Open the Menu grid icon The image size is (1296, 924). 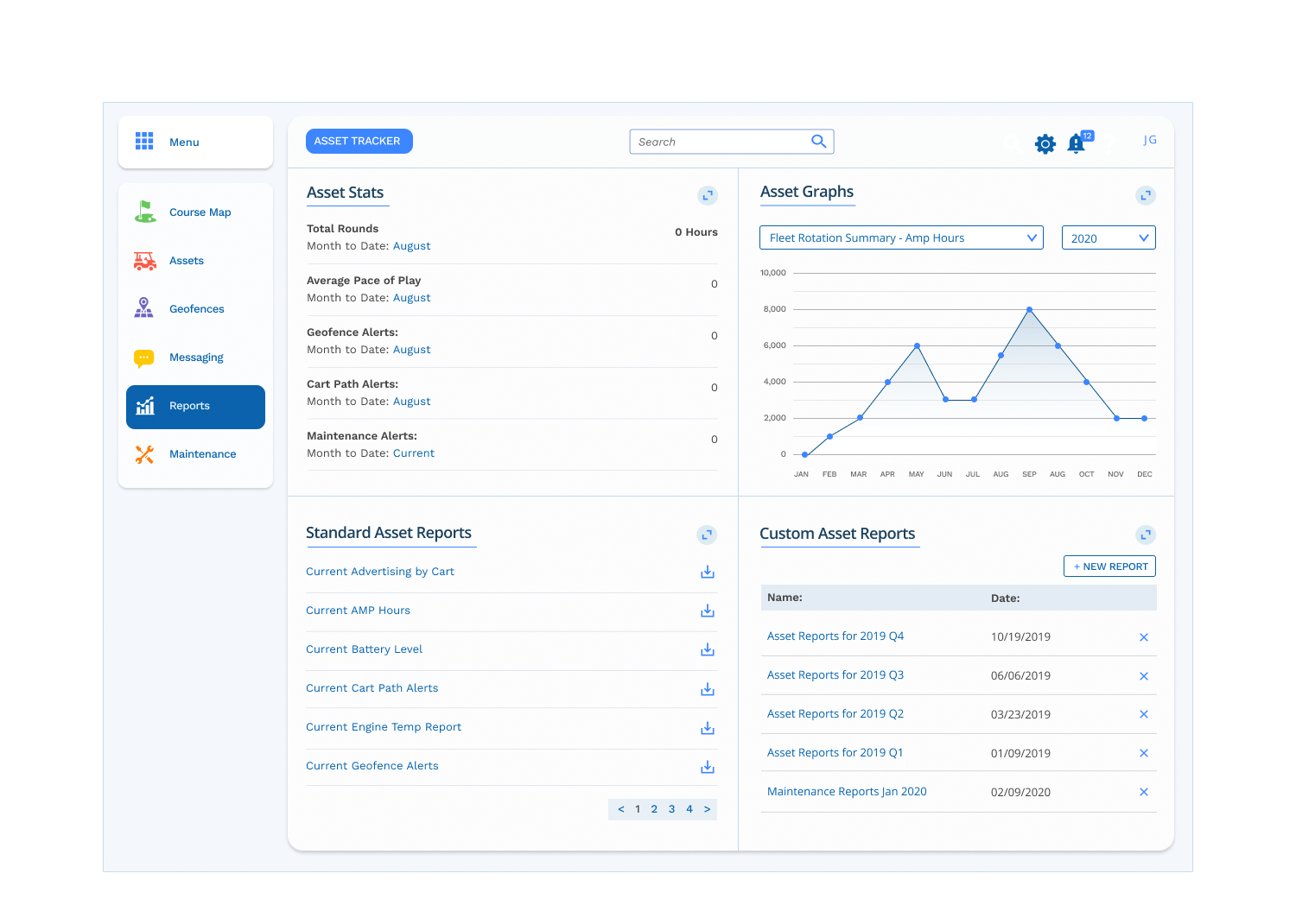(x=144, y=142)
